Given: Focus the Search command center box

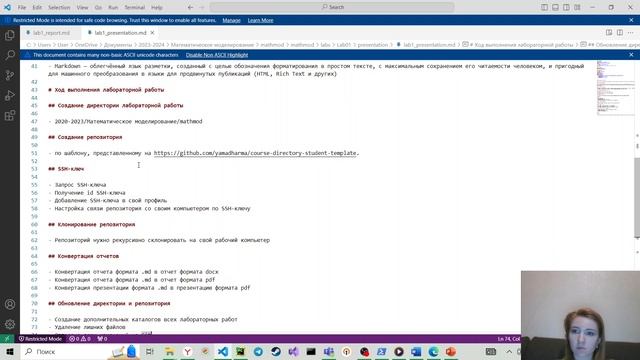Looking at the screenshot, I should tap(332, 7).
